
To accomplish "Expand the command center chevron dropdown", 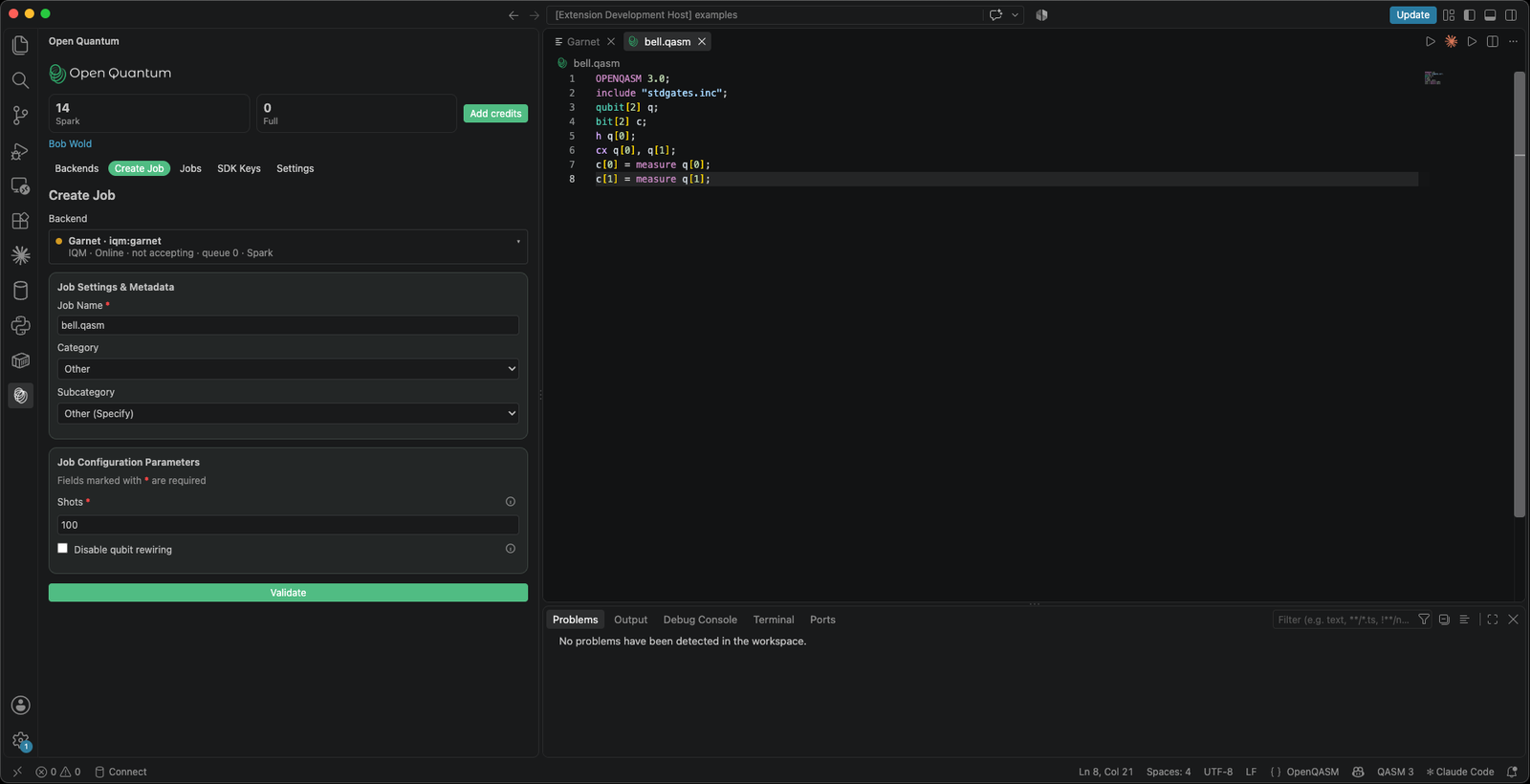I will [x=1015, y=15].
